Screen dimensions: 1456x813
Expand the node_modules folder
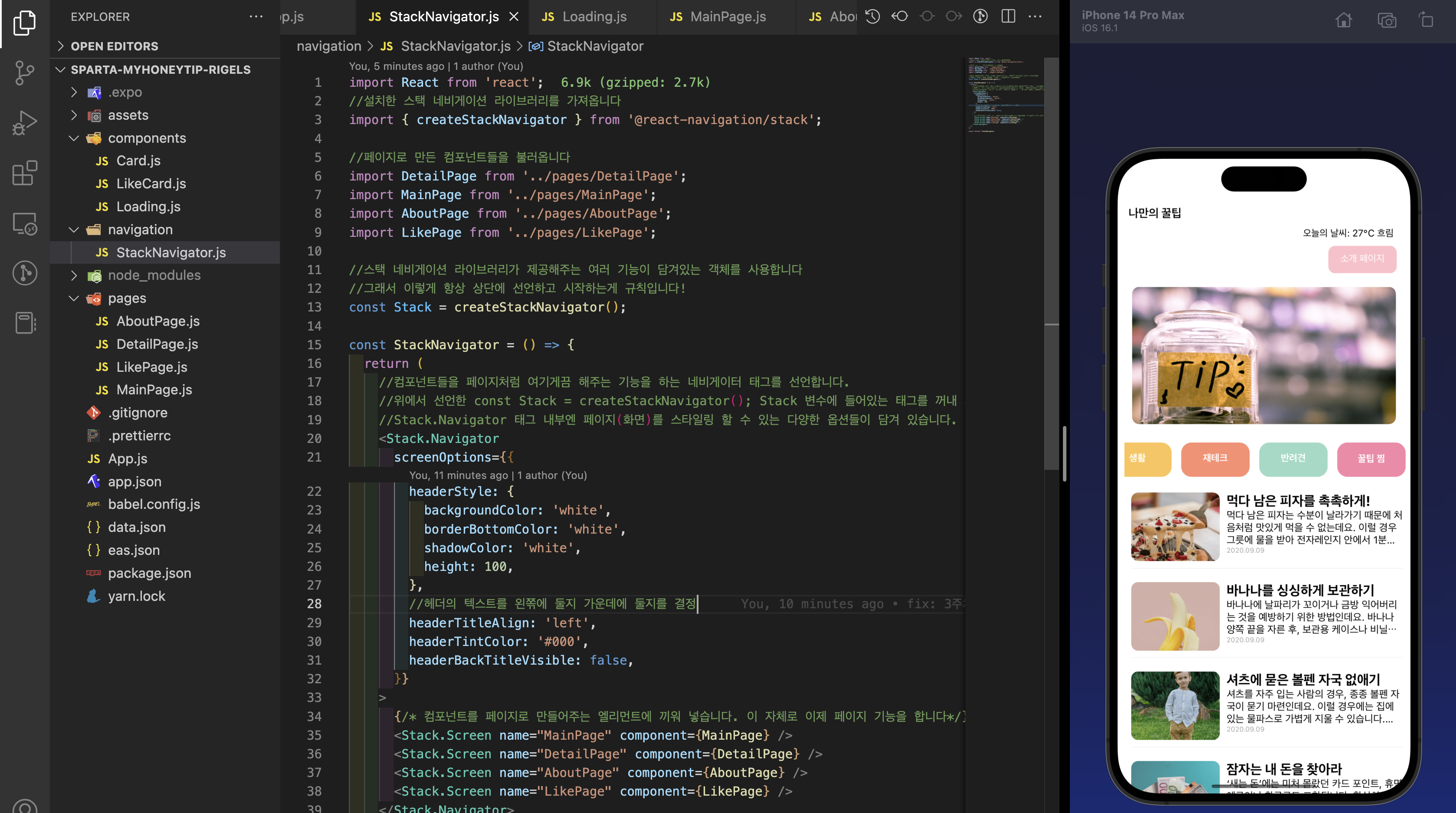click(x=73, y=275)
